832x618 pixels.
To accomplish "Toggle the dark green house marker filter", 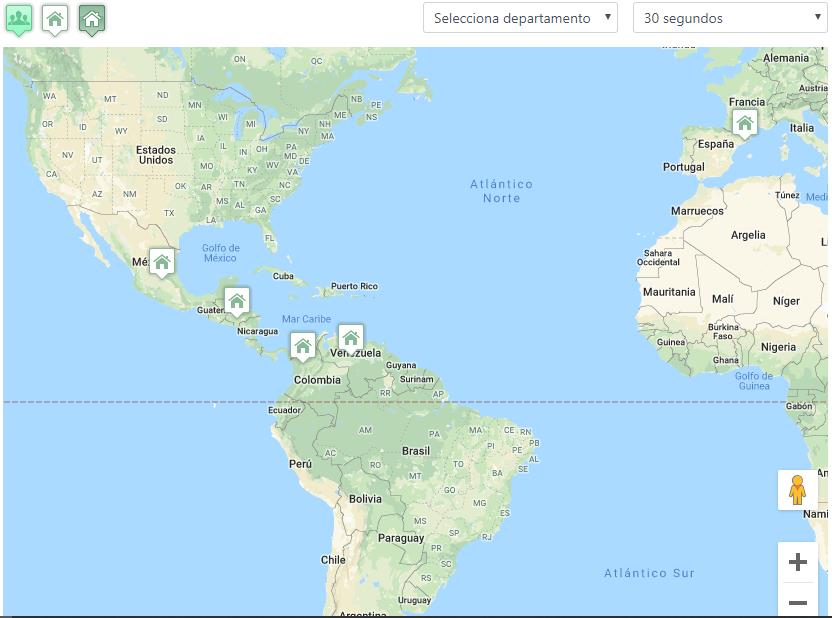I will [x=91, y=19].
